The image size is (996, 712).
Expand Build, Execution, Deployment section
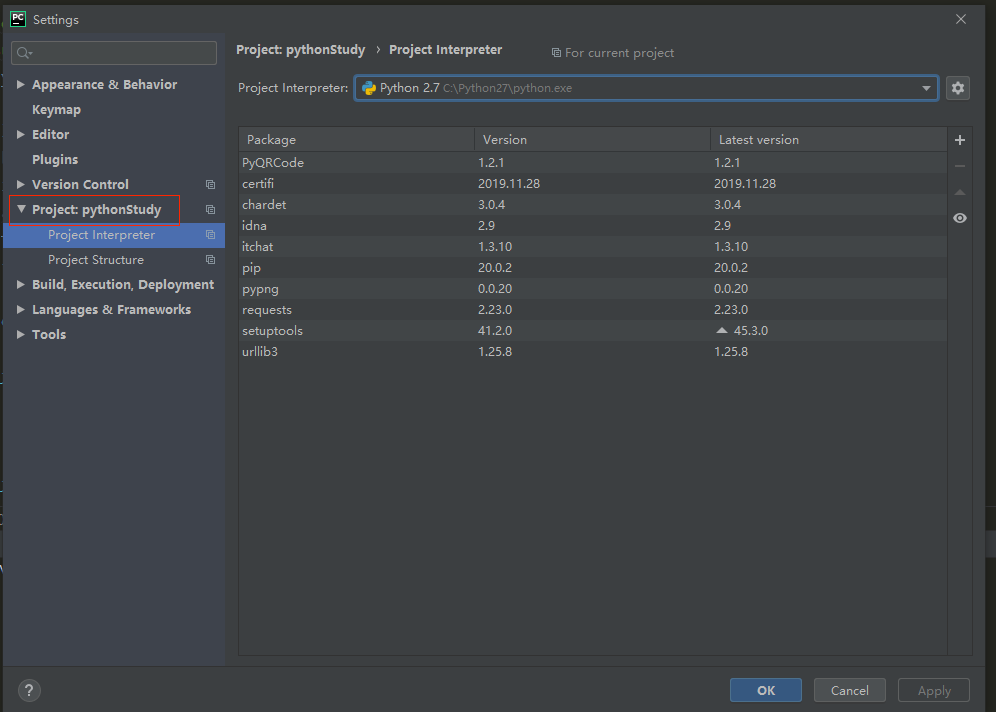20,285
